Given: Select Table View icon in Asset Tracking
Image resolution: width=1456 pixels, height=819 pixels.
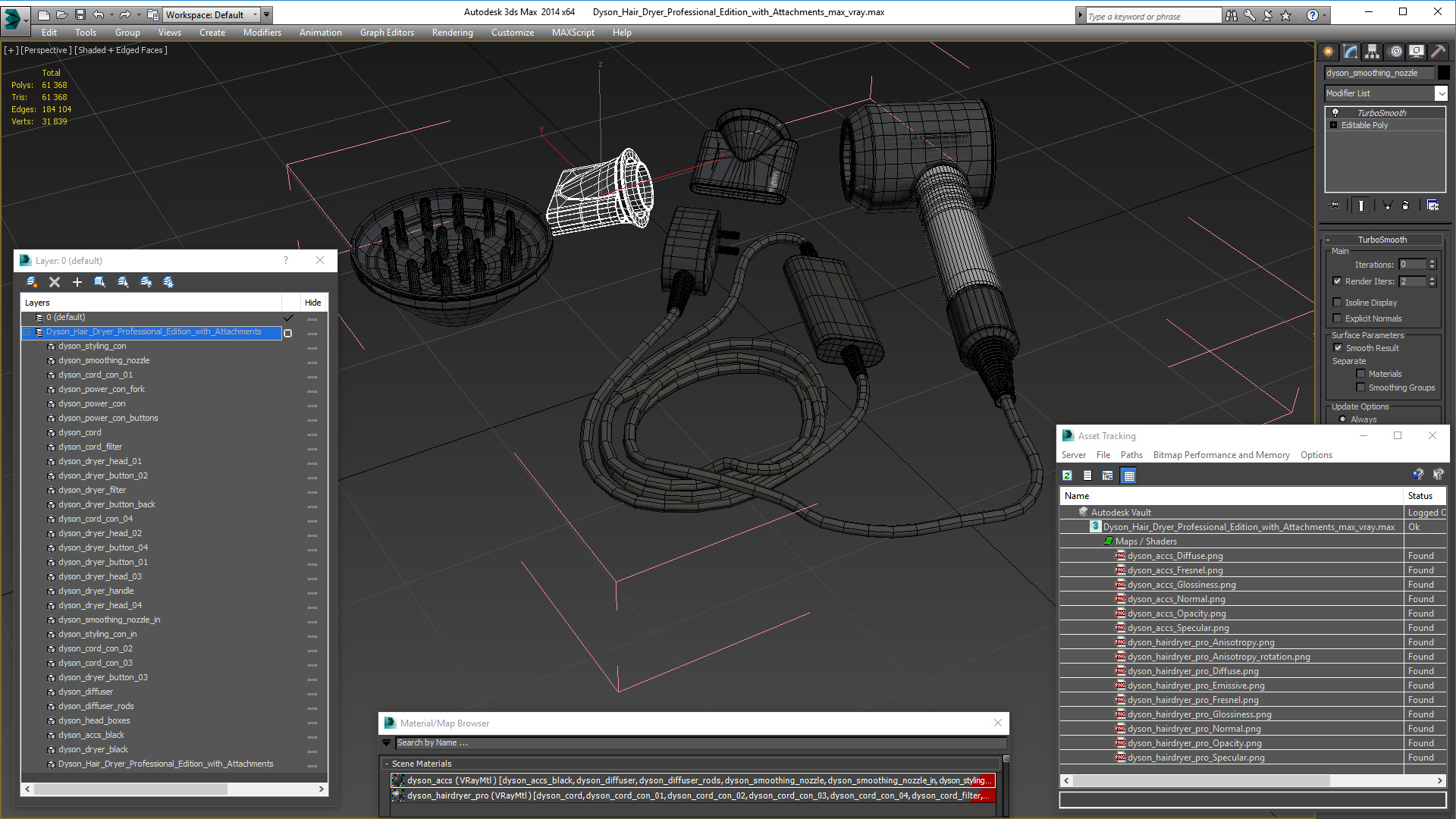Looking at the screenshot, I should 1129,475.
